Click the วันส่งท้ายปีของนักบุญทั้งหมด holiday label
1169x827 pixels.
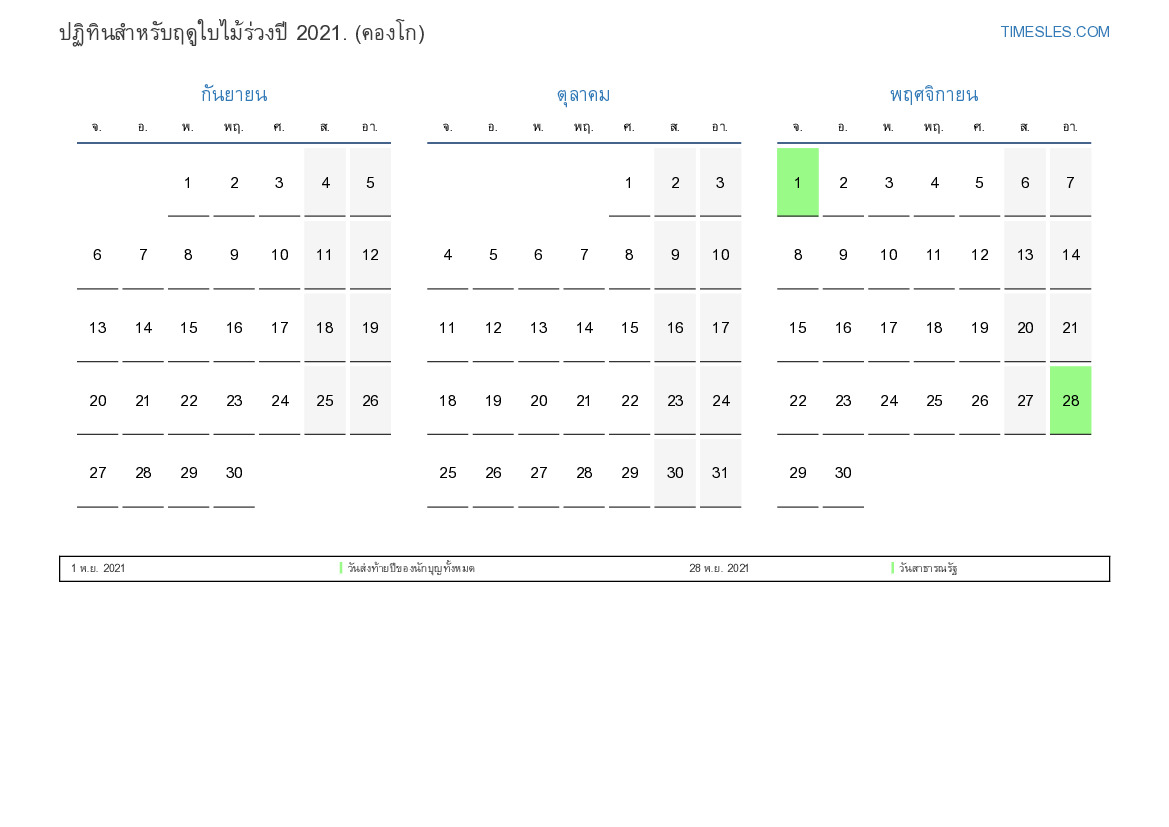[411, 569]
